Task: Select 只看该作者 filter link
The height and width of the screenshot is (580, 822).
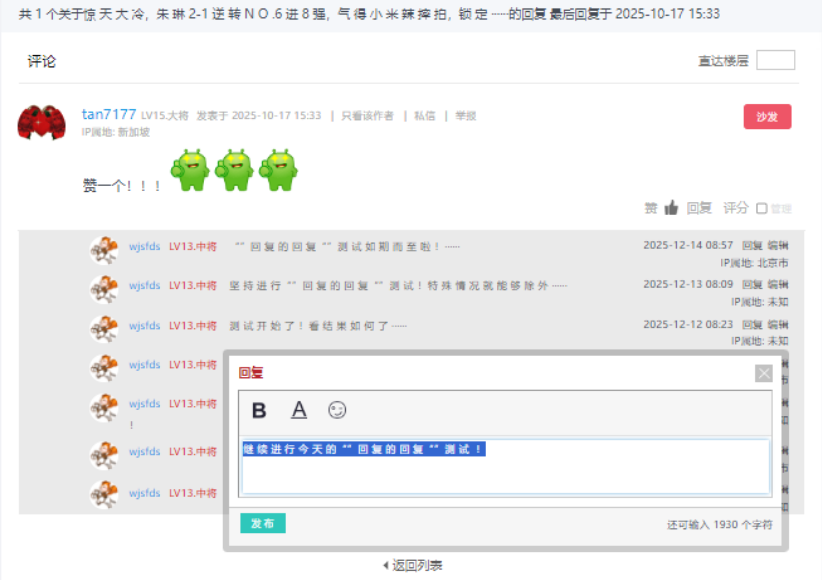Action: (x=367, y=116)
